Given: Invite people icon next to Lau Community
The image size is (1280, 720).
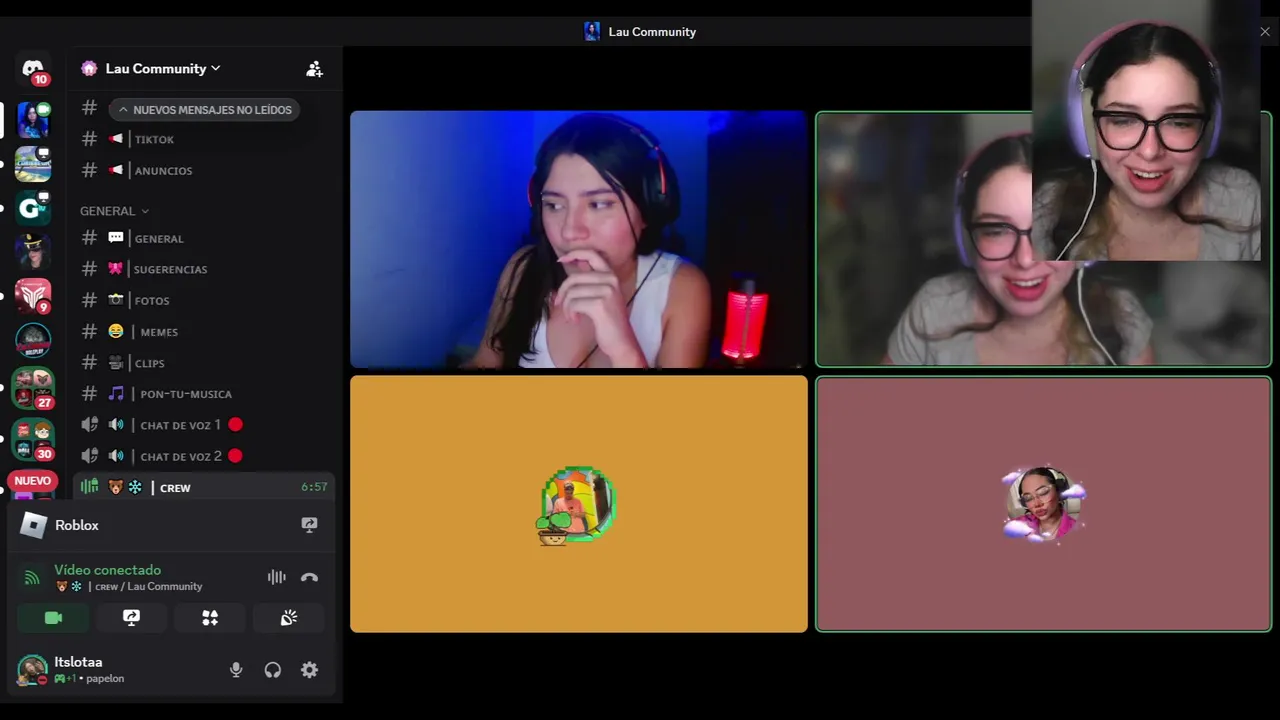Looking at the screenshot, I should pyautogui.click(x=314, y=69).
